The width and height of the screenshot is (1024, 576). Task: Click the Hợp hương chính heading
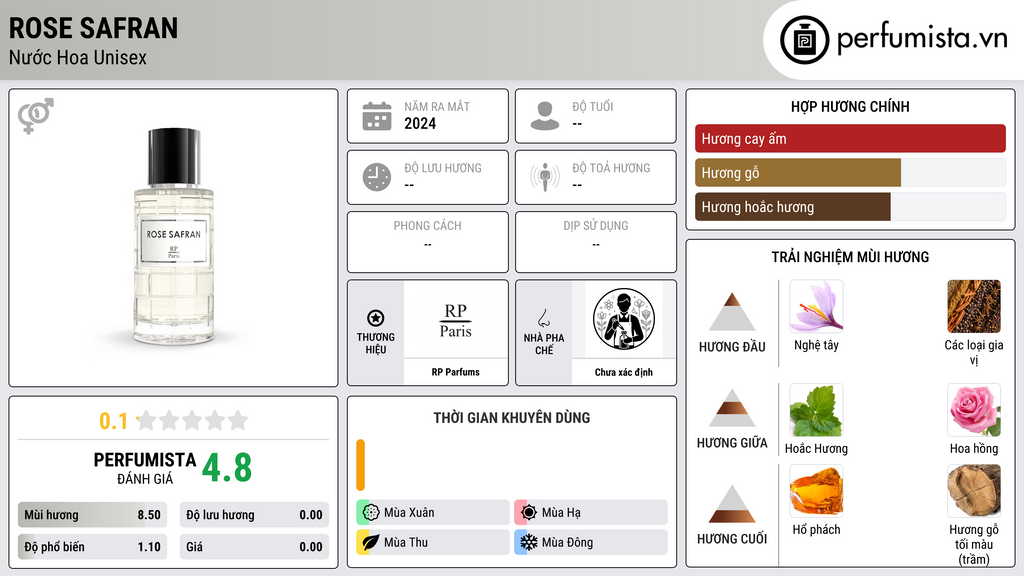pyautogui.click(x=850, y=106)
